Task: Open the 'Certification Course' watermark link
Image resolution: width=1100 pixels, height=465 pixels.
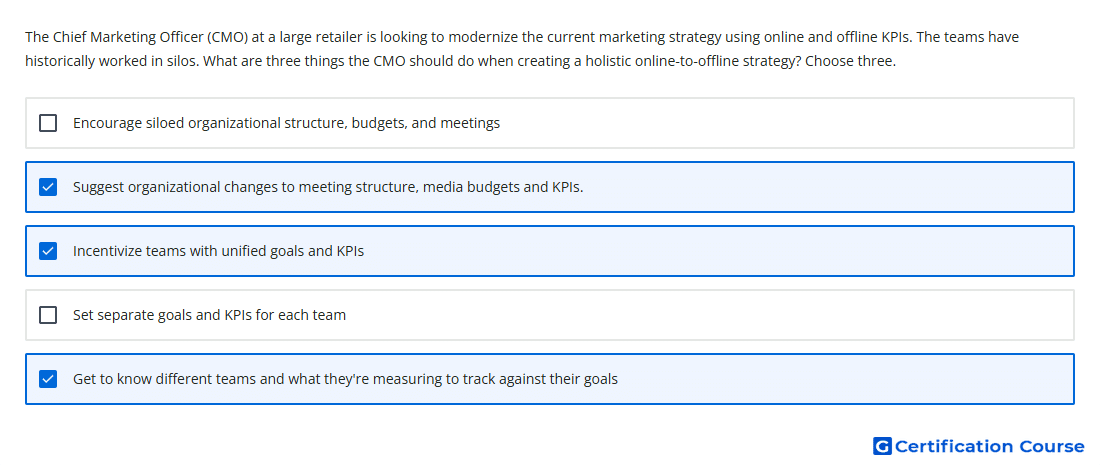Action: click(x=990, y=446)
